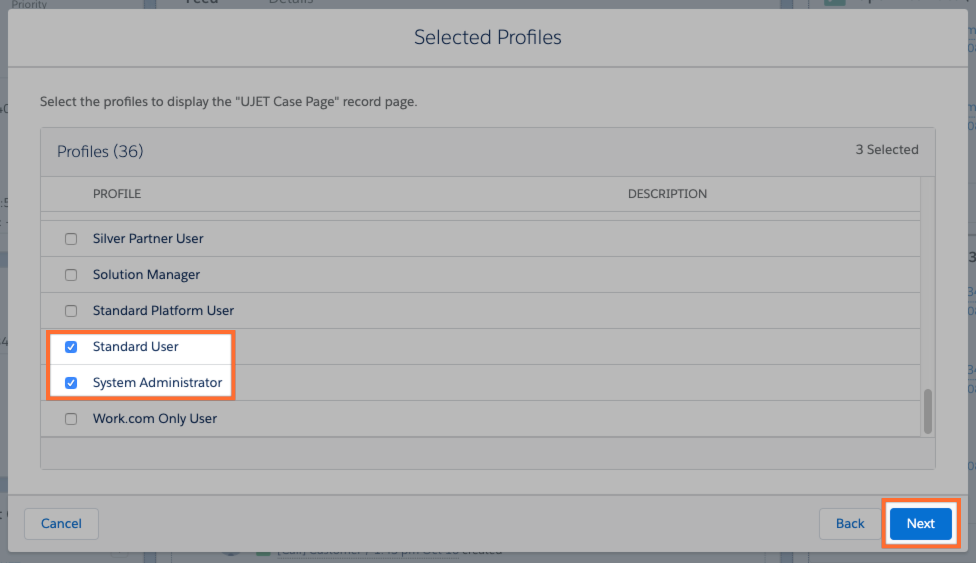Tick the Standard Platform User checkbox
976x563 pixels.
pyautogui.click(x=71, y=311)
